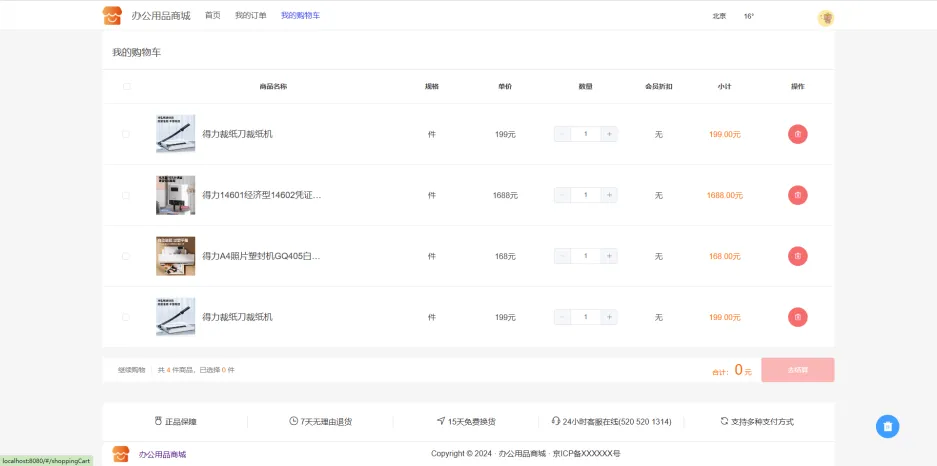Decrease quantity of 得力14601 item

coord(562,195)
